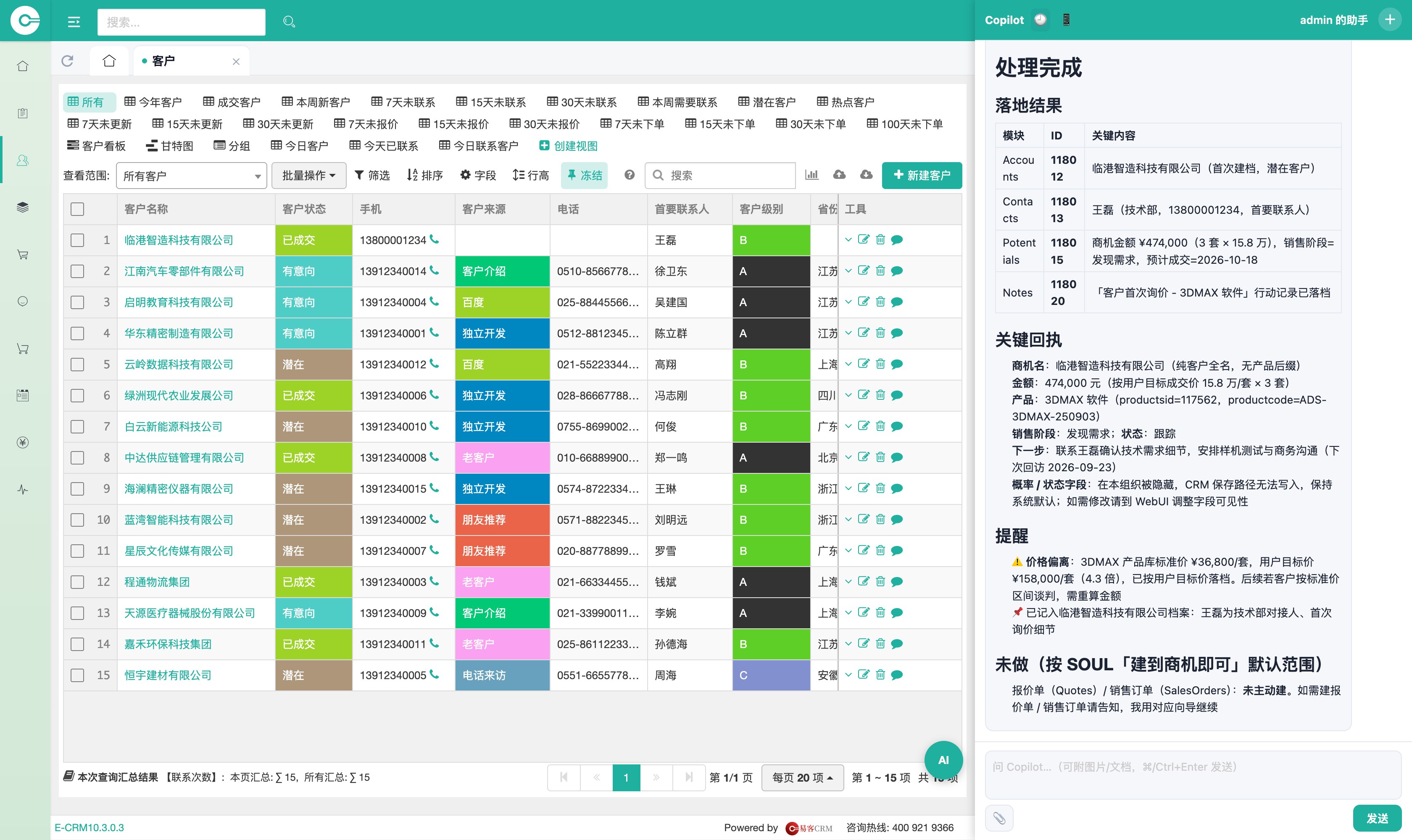1412x840 pixels.
Task: Expand row actions chevron for 绿洲现代农业发展公司
Action: pos(848,395)
